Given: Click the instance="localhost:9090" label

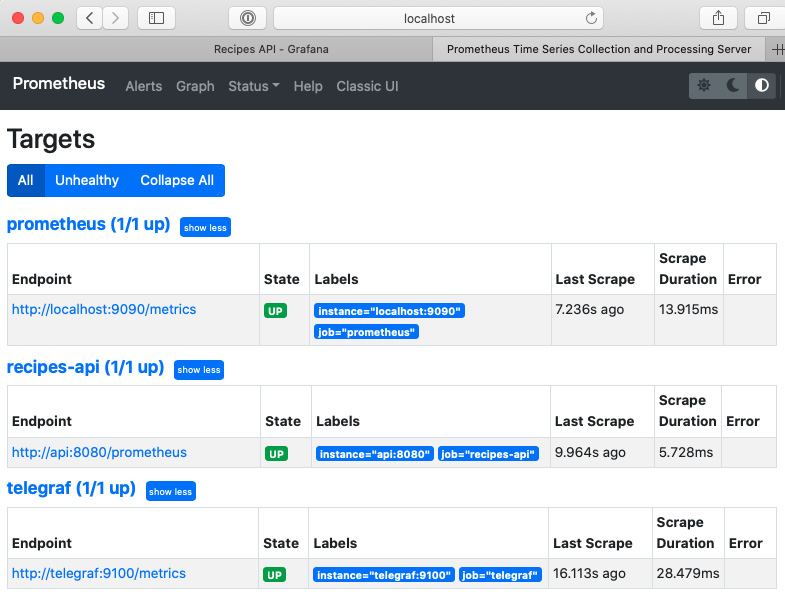Looking at the screenshot, I should pos(389,311).
